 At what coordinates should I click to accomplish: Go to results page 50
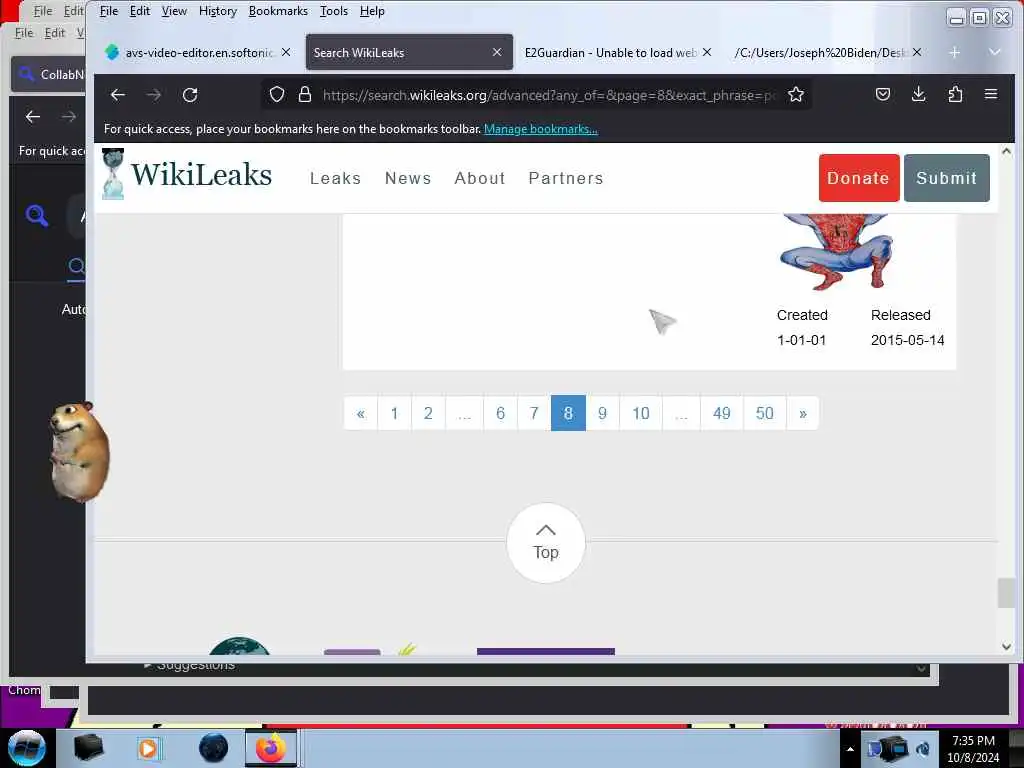(765, 413)
